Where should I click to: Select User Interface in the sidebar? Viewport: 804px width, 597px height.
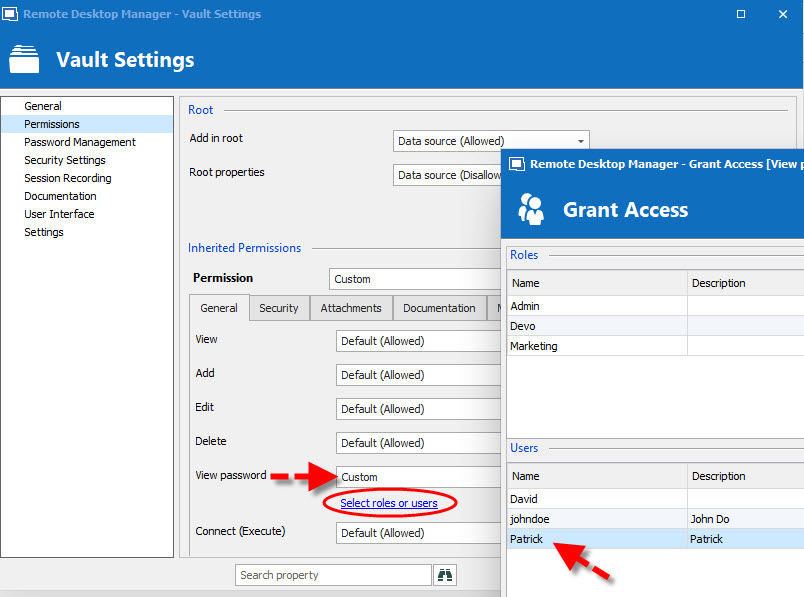(x=59, y=214)
